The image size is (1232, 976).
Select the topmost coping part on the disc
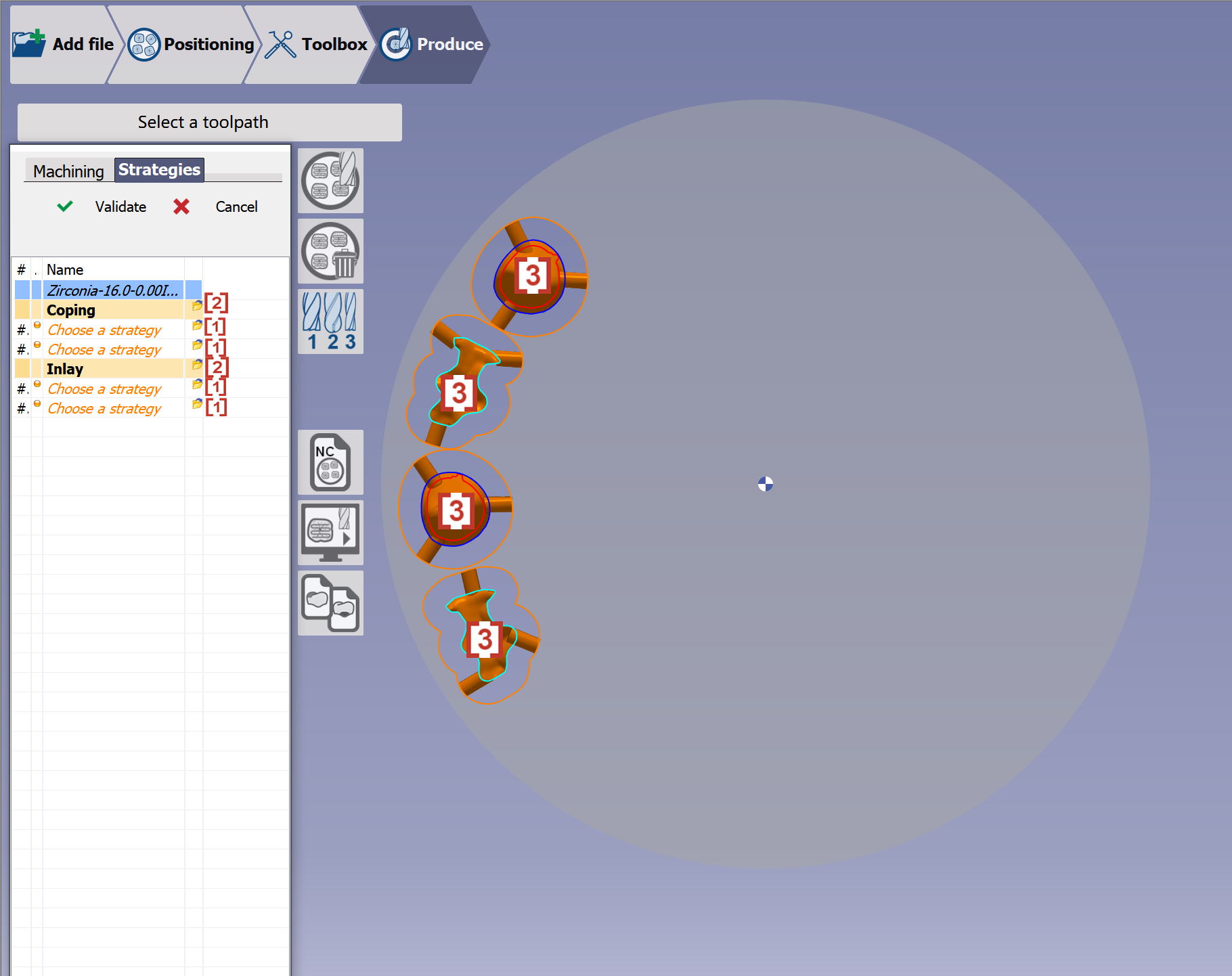pyautogui.click(x=531, y=275)
